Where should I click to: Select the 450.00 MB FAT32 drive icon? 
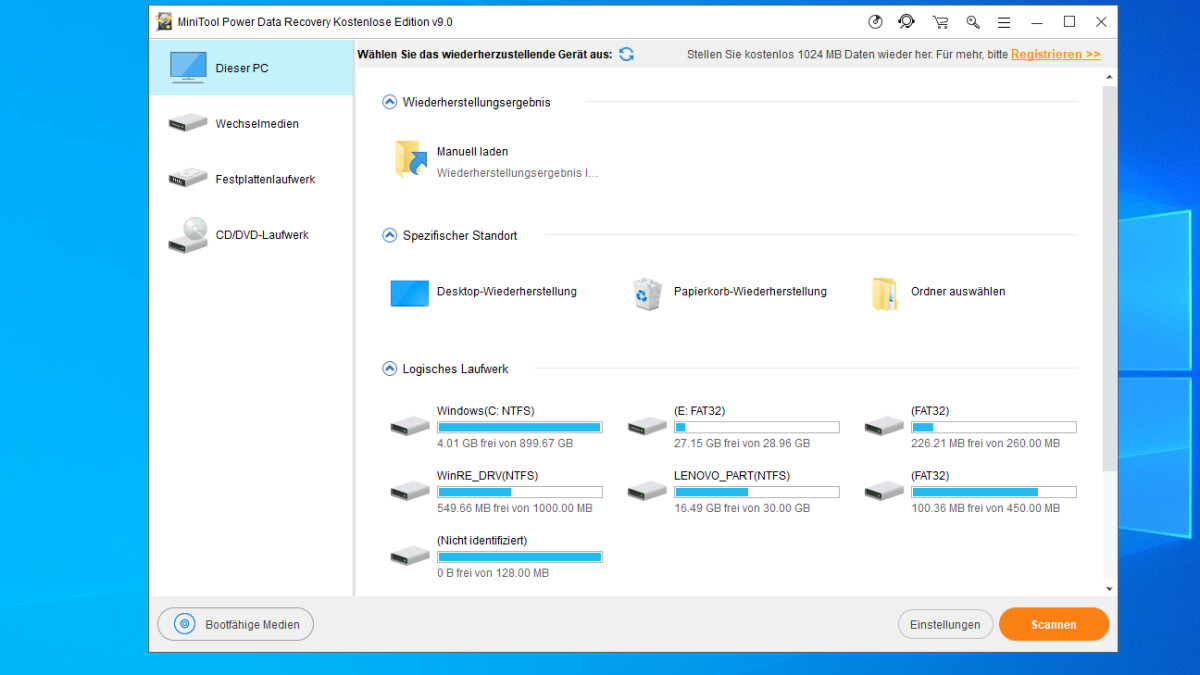[884, 491]
